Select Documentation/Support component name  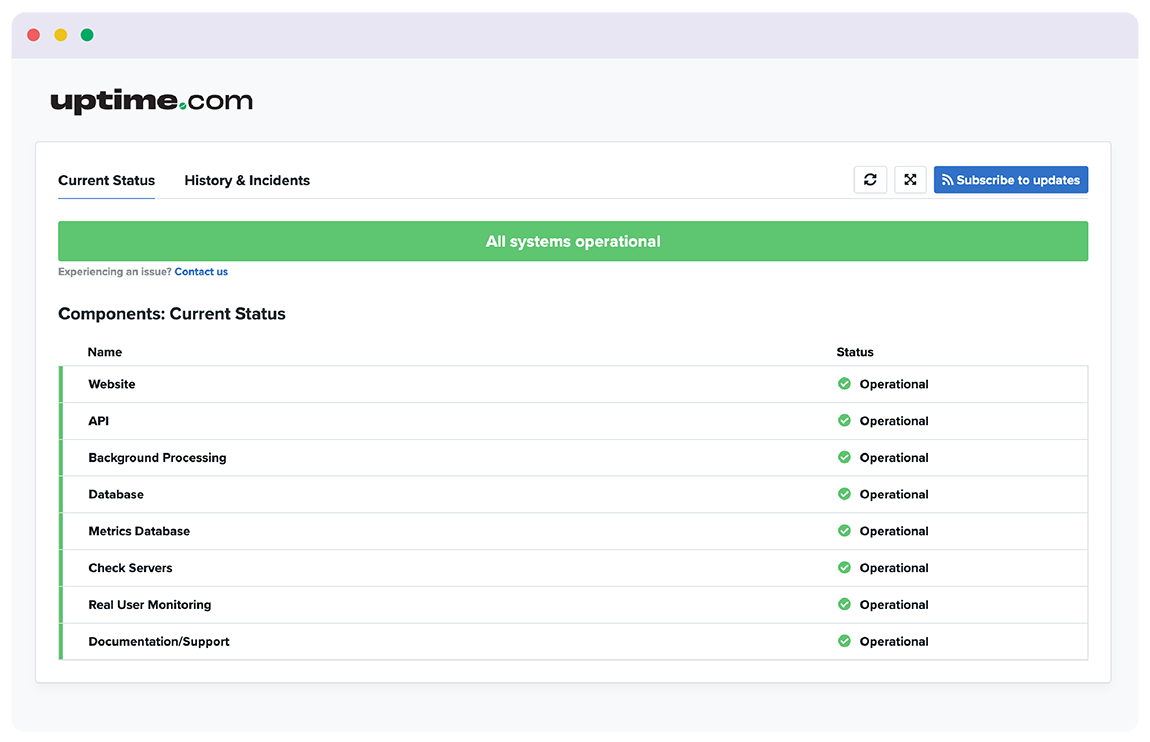(x=158, y=642)
